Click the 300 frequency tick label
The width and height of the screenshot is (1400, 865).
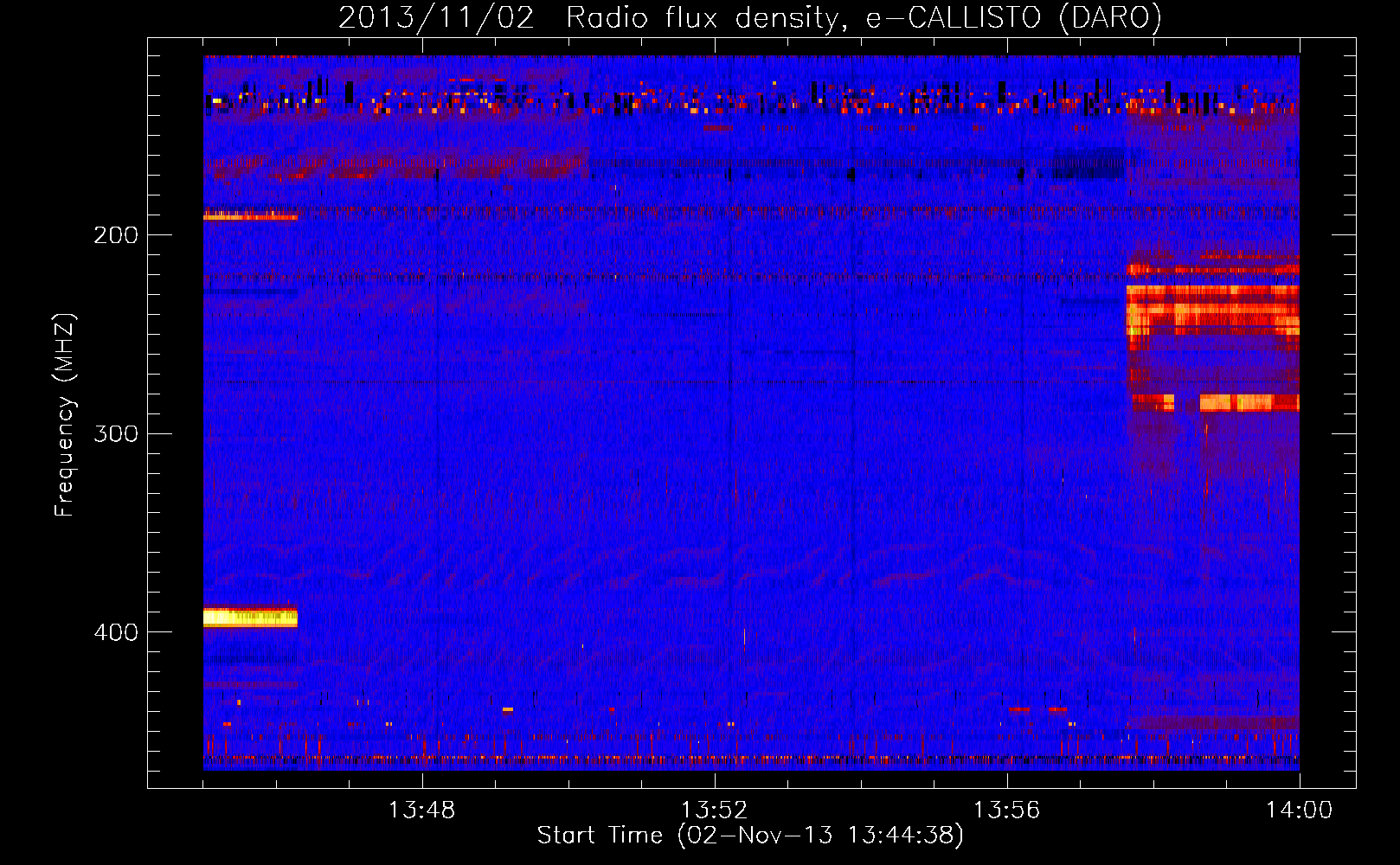point(116,433)
